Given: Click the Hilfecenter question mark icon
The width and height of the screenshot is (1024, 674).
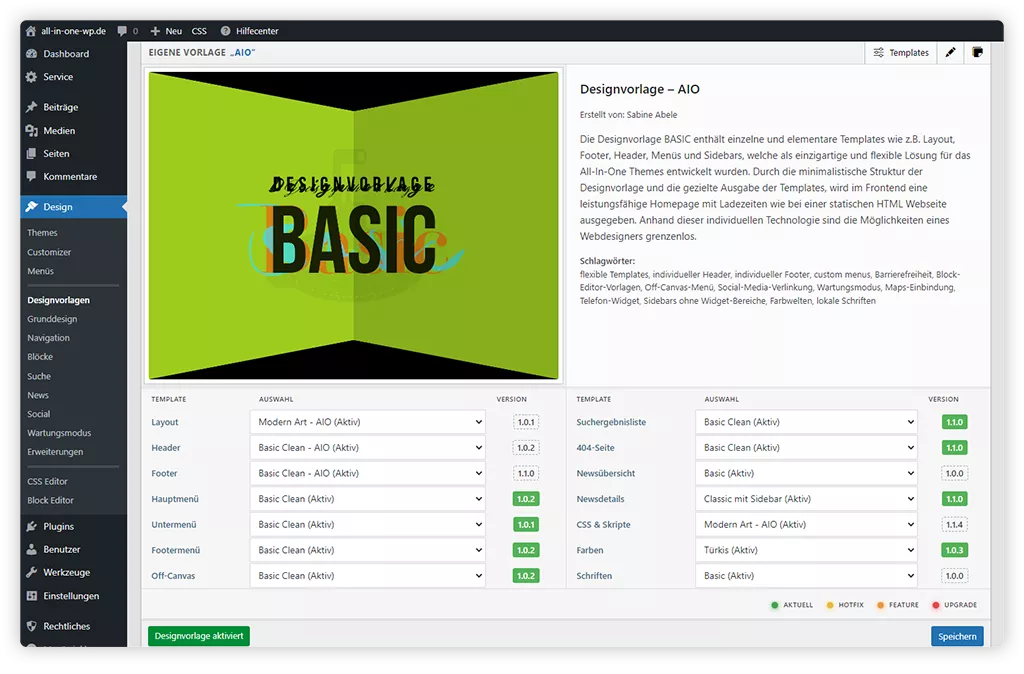Looking at the screenshot, I should 225,31.
